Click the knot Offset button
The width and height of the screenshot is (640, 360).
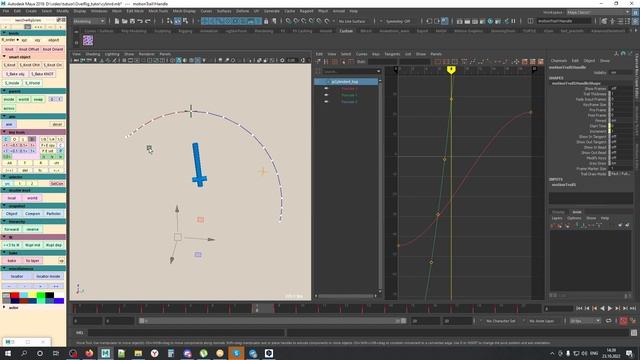(x=29, y=49)
